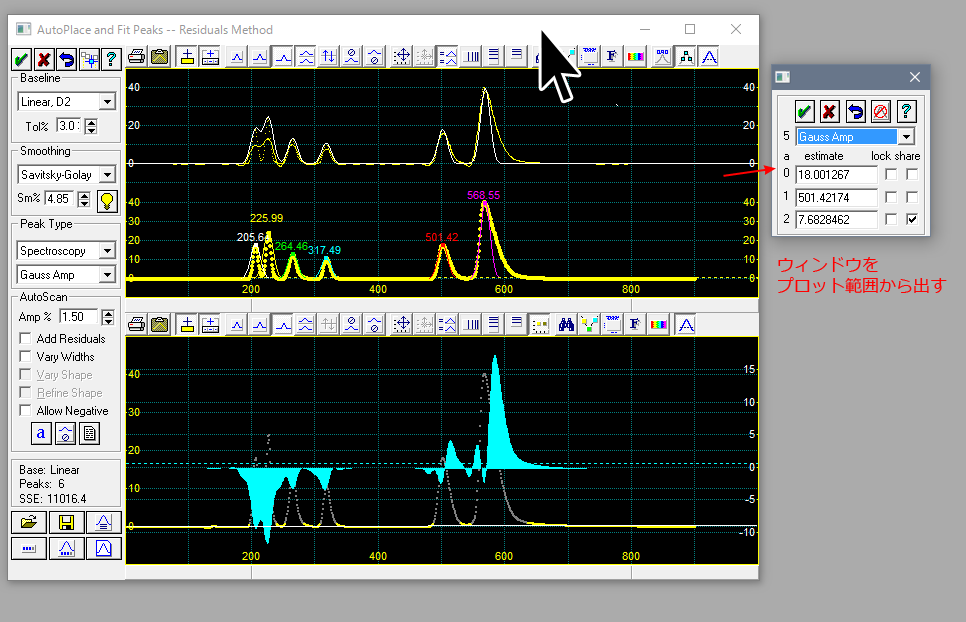
Task: Click the yellow lightbulb smoothing button
Action: [107, 199]
